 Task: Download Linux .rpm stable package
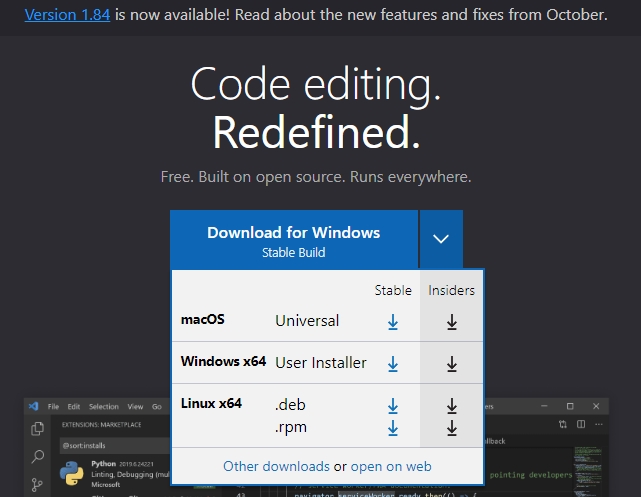point(393,428)
